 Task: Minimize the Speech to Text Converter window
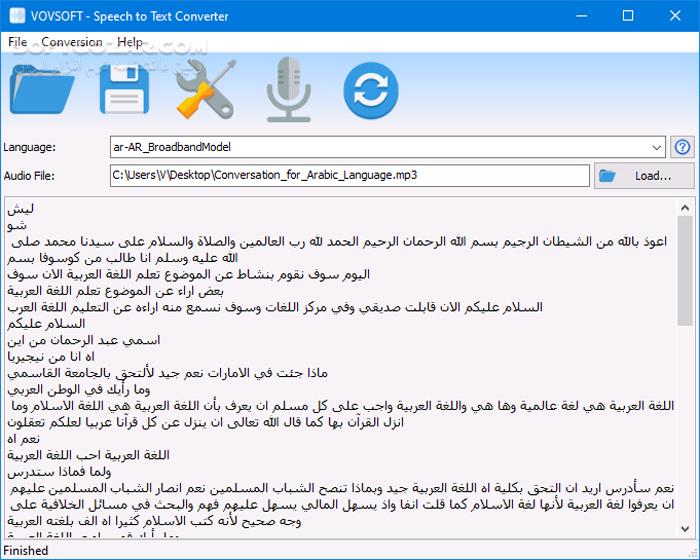581,16
